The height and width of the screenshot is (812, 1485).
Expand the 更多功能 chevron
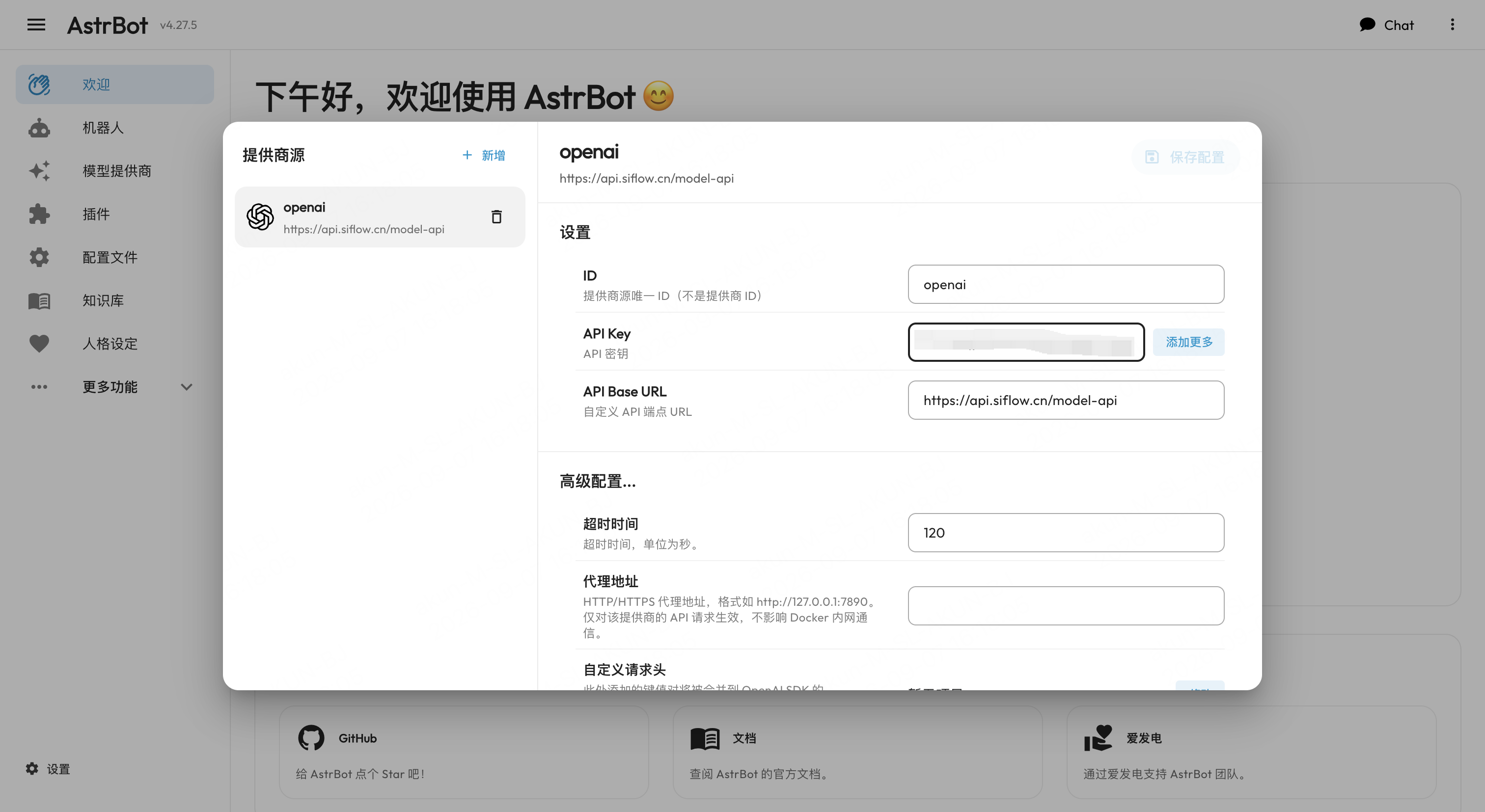click(186, 387)
